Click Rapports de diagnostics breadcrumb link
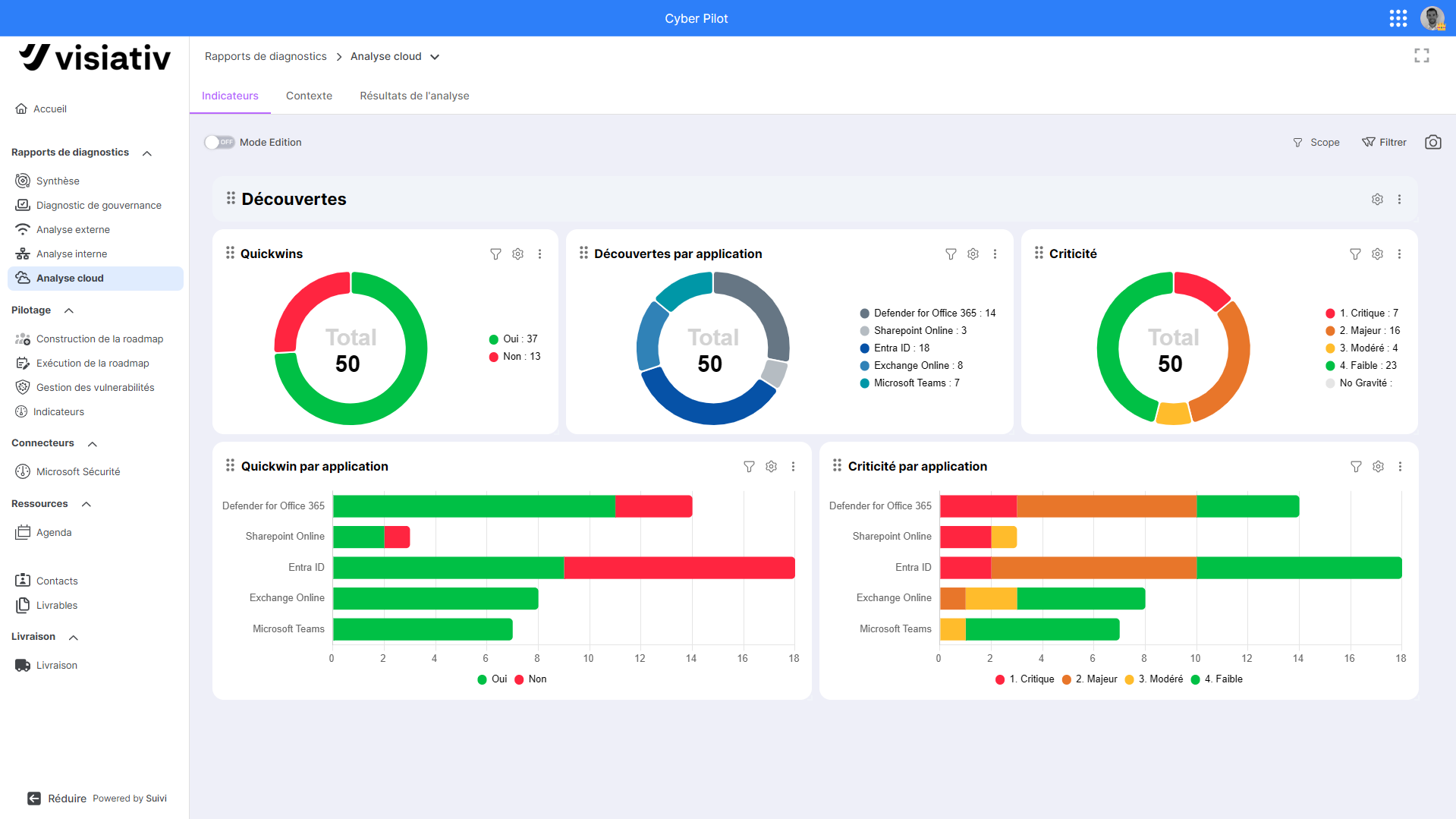Viewport: 1456px width, 819px height. tap(266, 57)
